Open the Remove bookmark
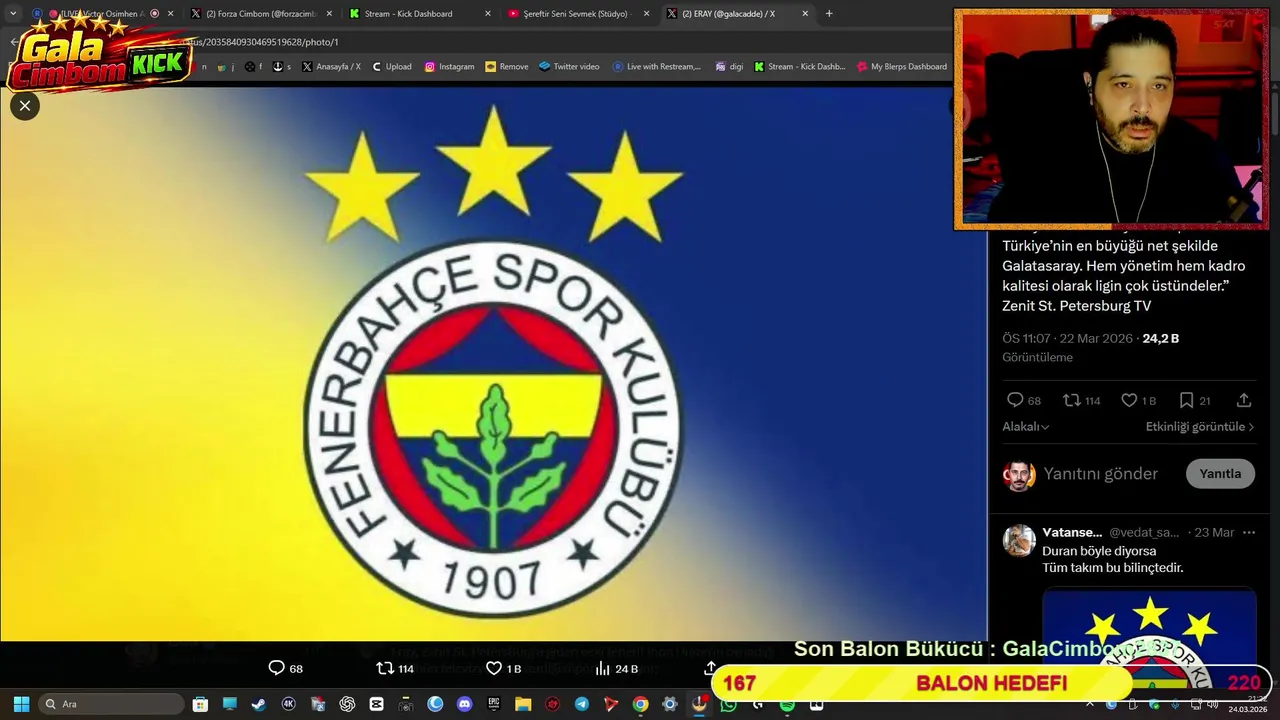Image resolution: width=1280 pixels, height=720 pixels. point(507,66)
